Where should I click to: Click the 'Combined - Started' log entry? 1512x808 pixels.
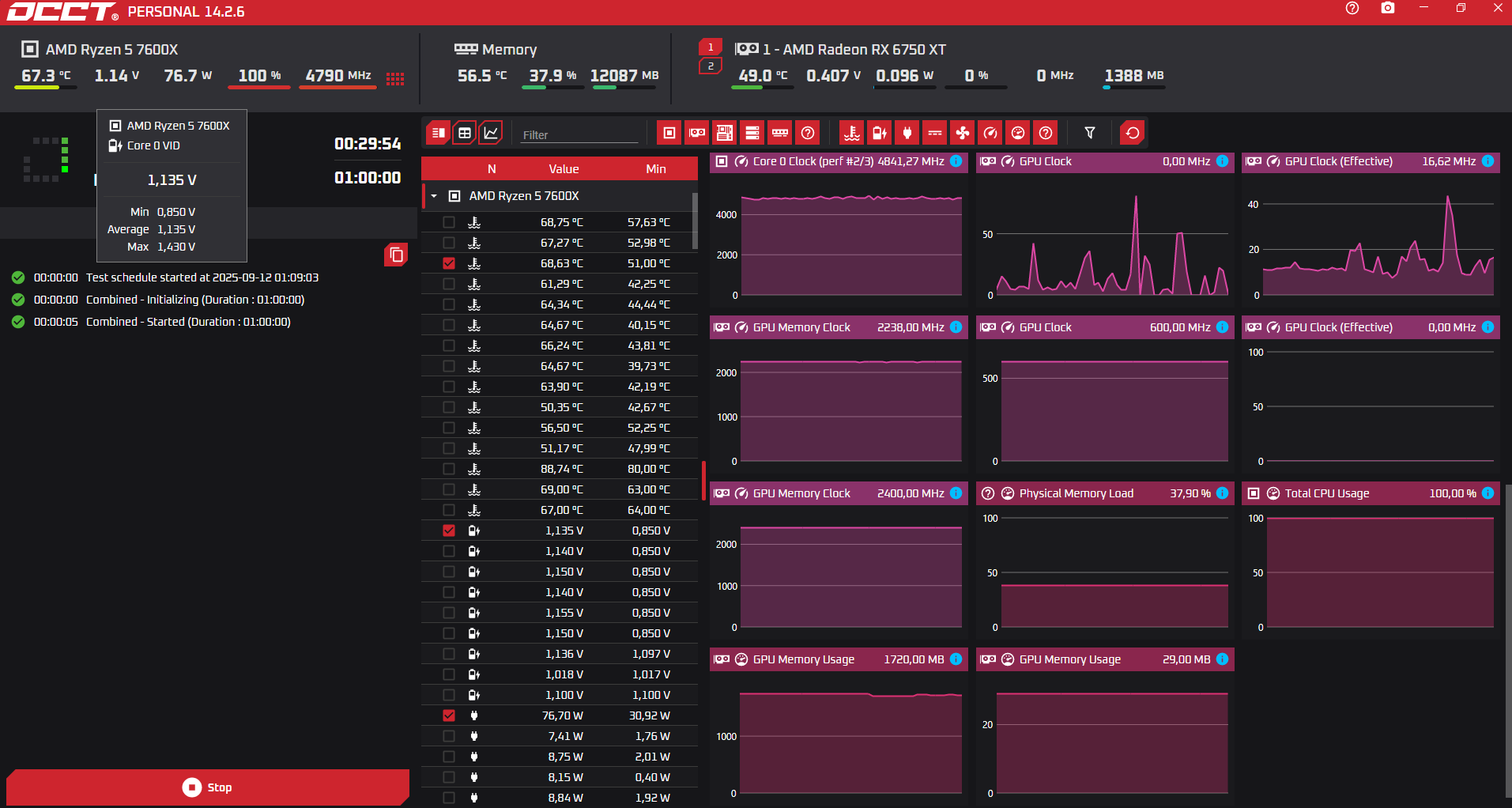tap(188, 322)
